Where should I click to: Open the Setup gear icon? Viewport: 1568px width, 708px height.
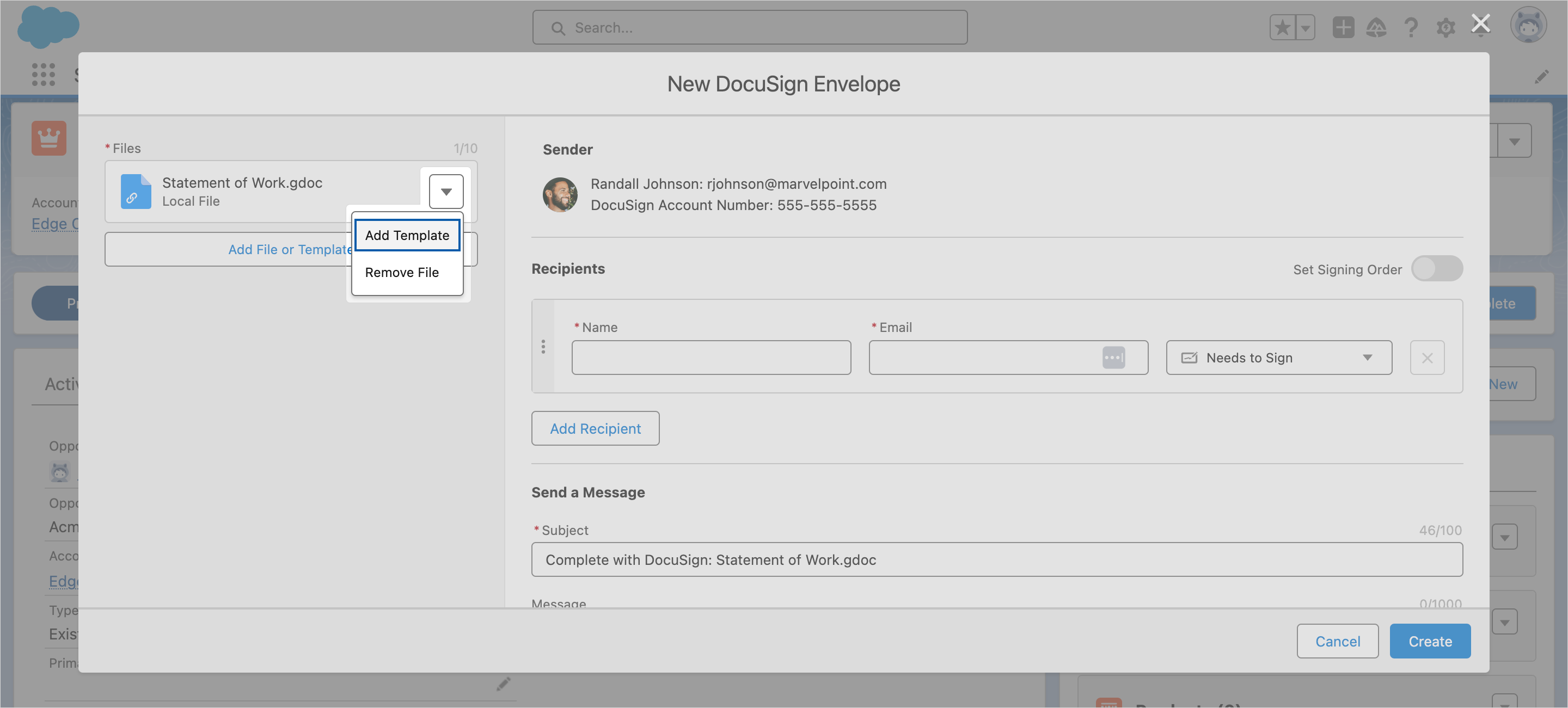(1445, 28)
